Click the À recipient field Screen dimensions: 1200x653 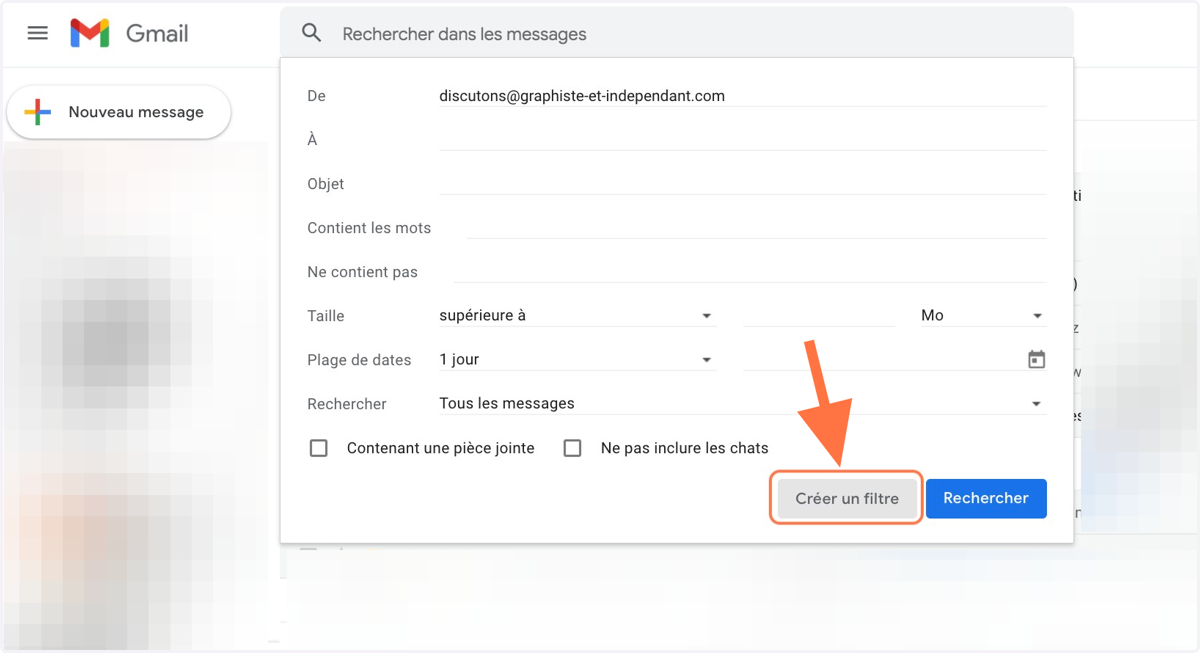click(x=743, y=140)
